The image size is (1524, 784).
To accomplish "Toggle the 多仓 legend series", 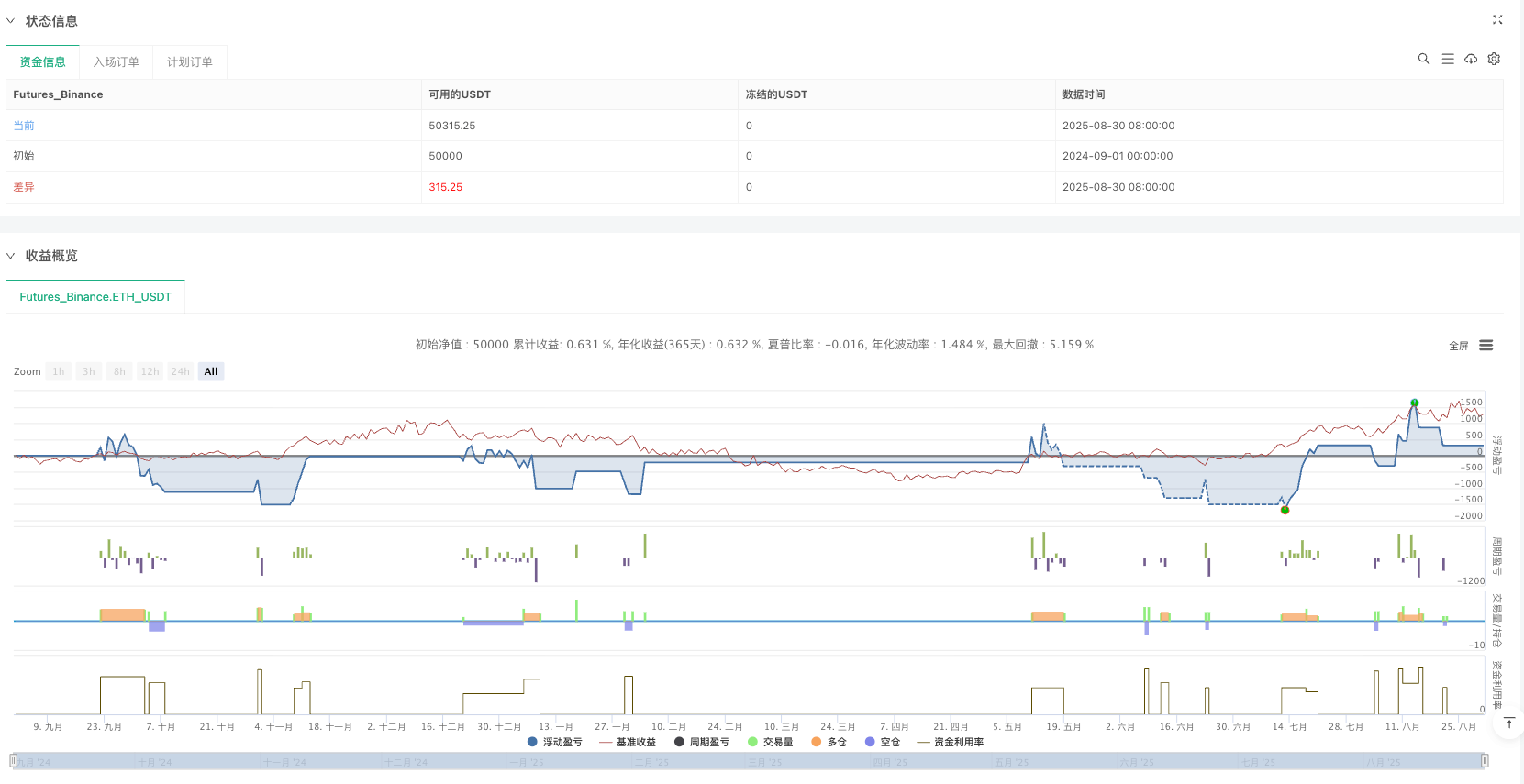I will (829, 742).
